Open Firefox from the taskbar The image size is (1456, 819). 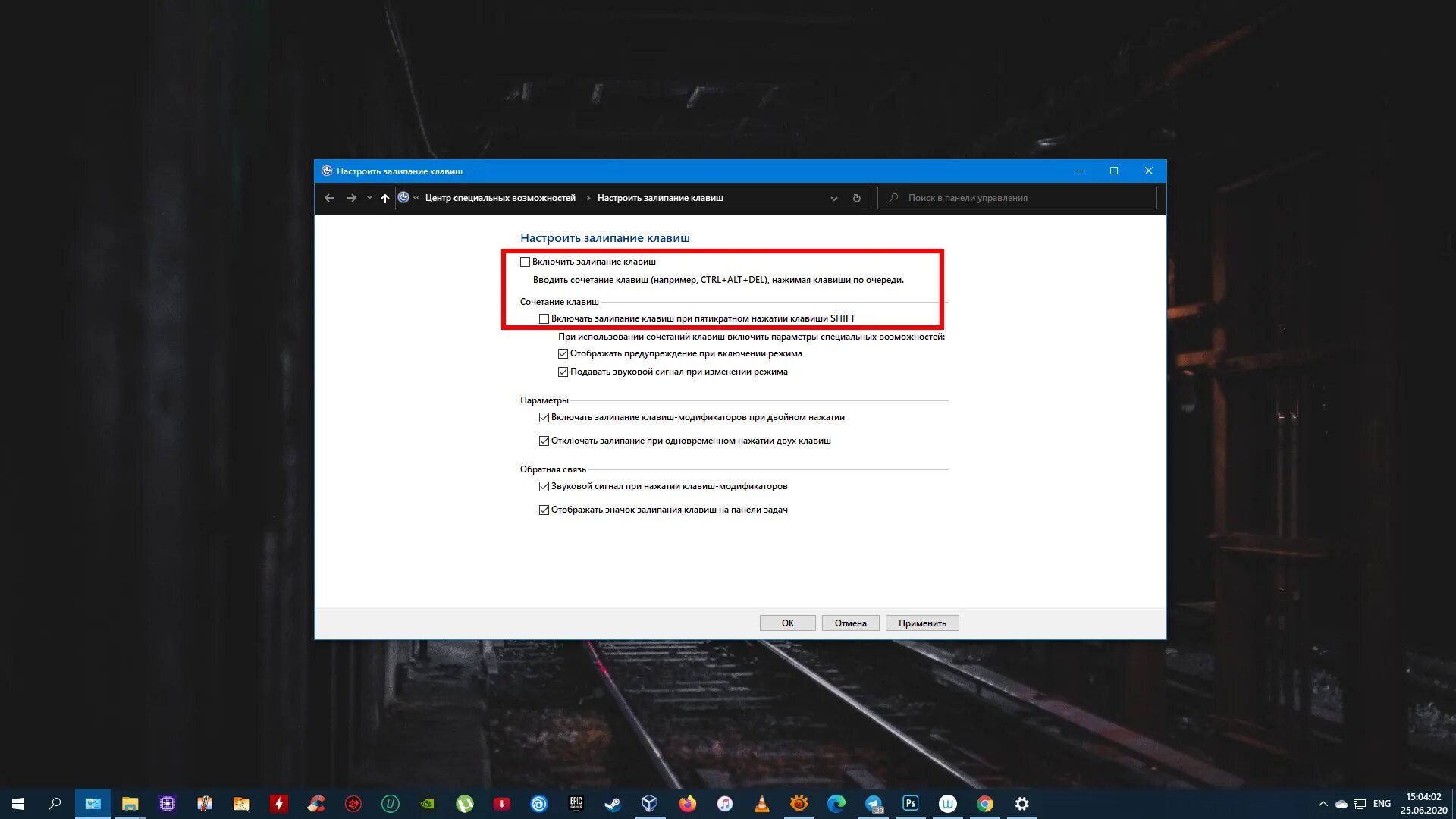(x=688, y=804)
